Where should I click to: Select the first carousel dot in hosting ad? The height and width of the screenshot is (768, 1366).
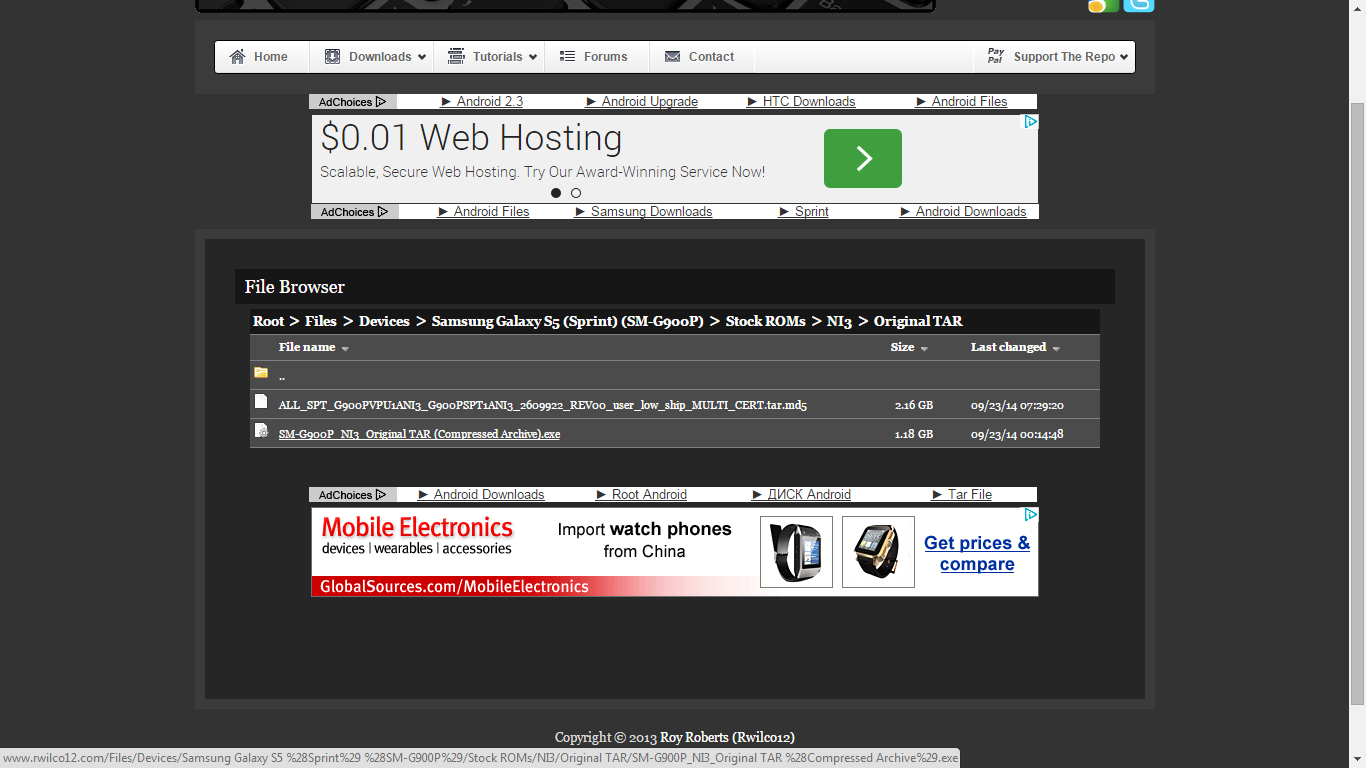(x=556, y=193)
